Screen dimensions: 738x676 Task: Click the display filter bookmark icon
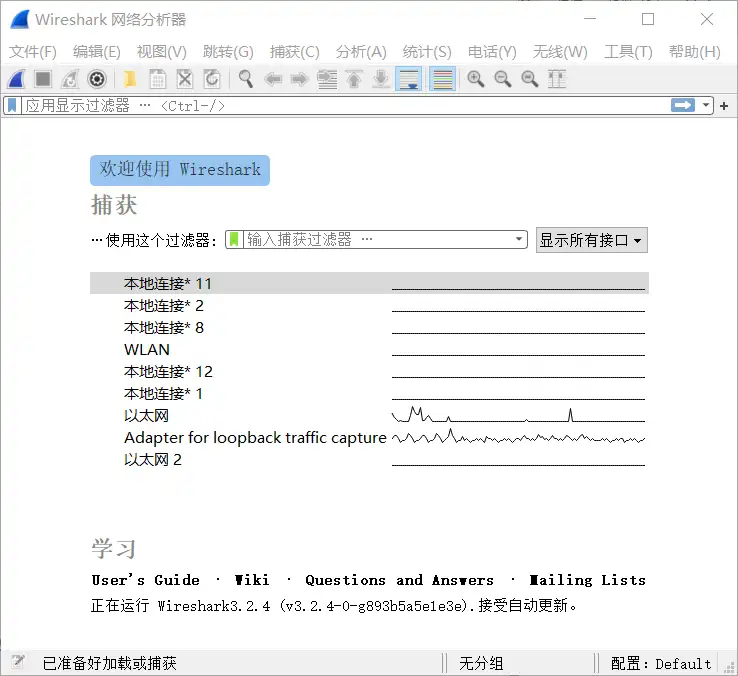[13, 105]
